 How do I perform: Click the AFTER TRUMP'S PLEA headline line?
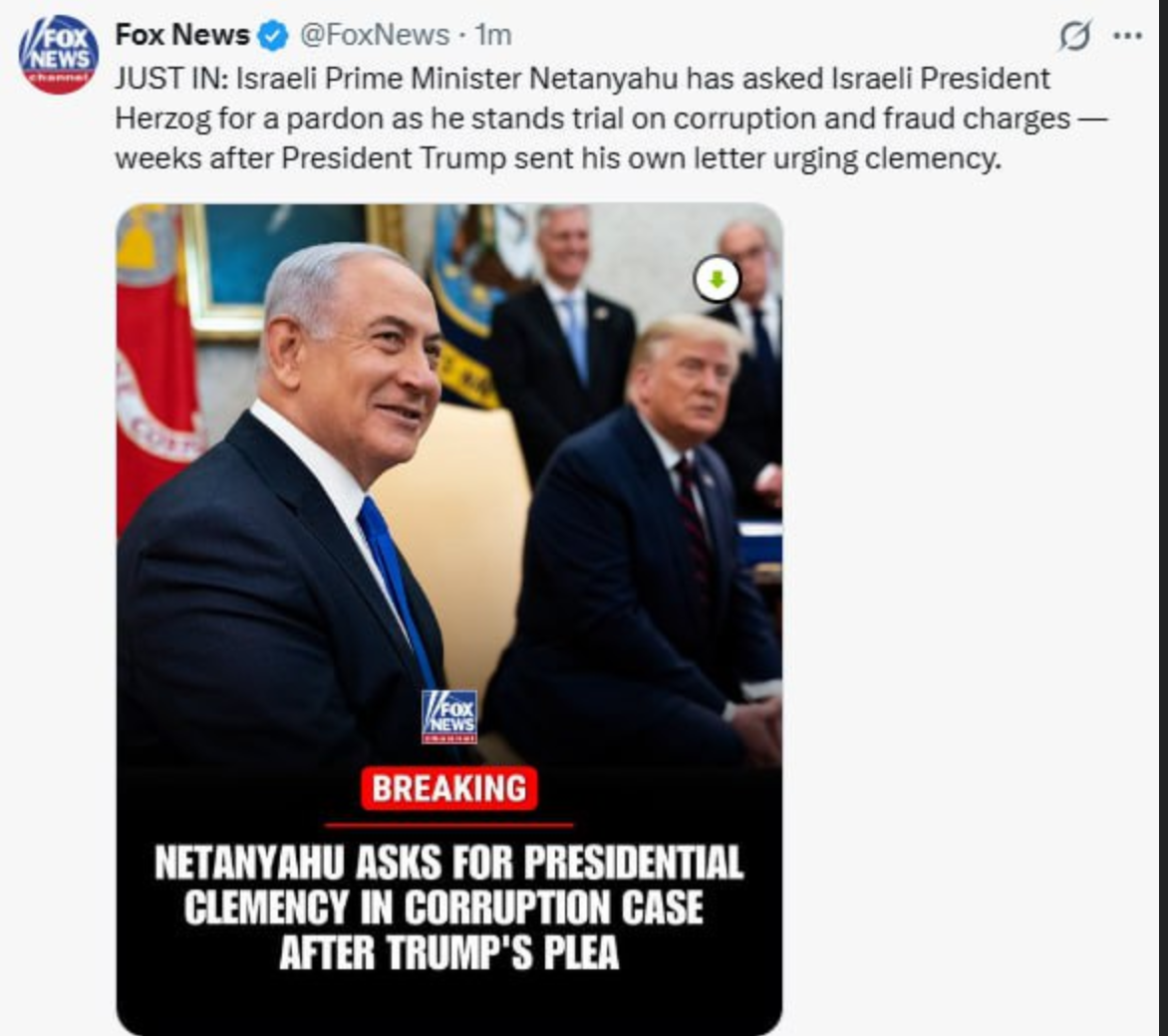pyautogui.click(x=449, y=952)
